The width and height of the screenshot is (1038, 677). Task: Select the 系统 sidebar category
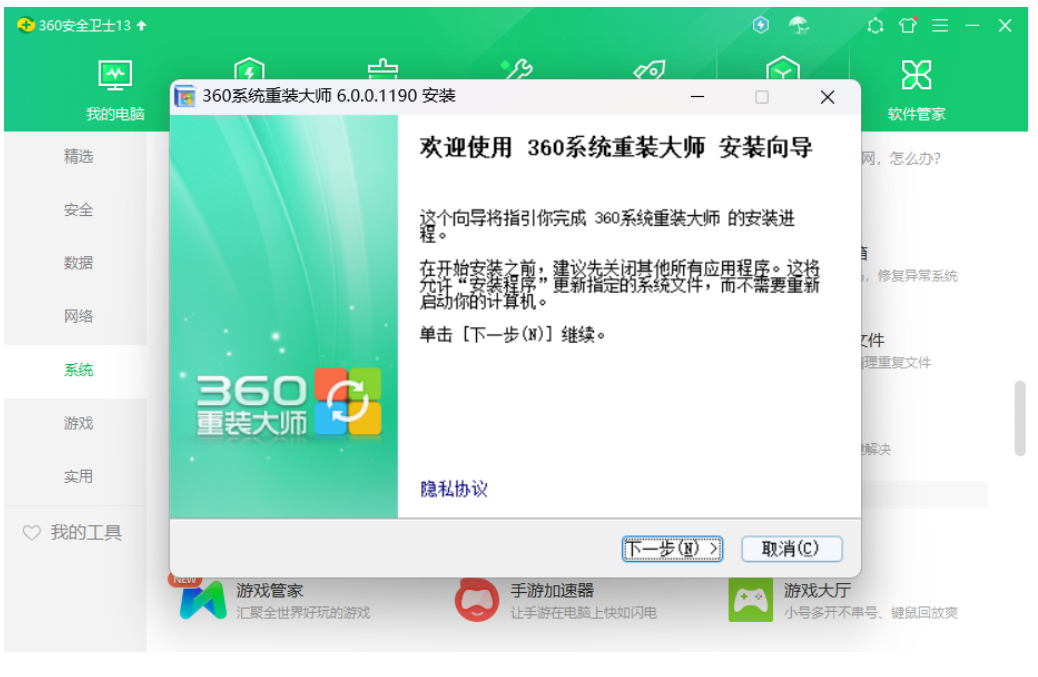point(78,370)
